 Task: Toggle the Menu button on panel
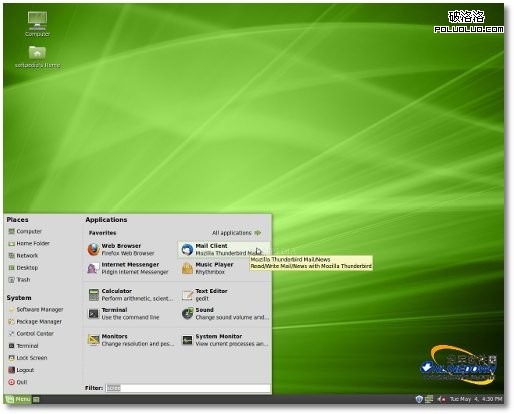[18, 399]
